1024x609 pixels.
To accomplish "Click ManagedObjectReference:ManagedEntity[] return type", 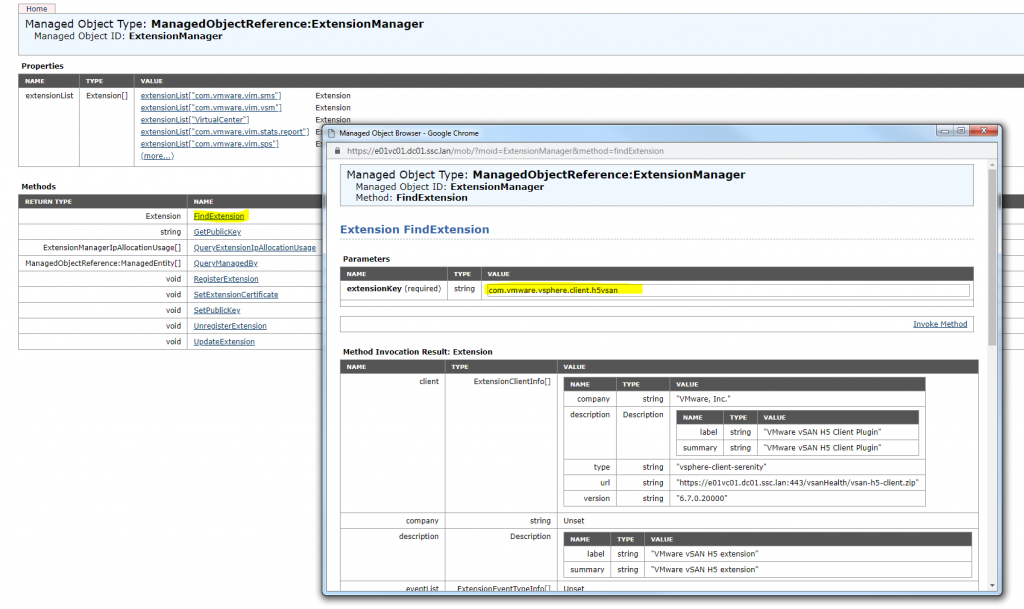I will click(103, 263).
